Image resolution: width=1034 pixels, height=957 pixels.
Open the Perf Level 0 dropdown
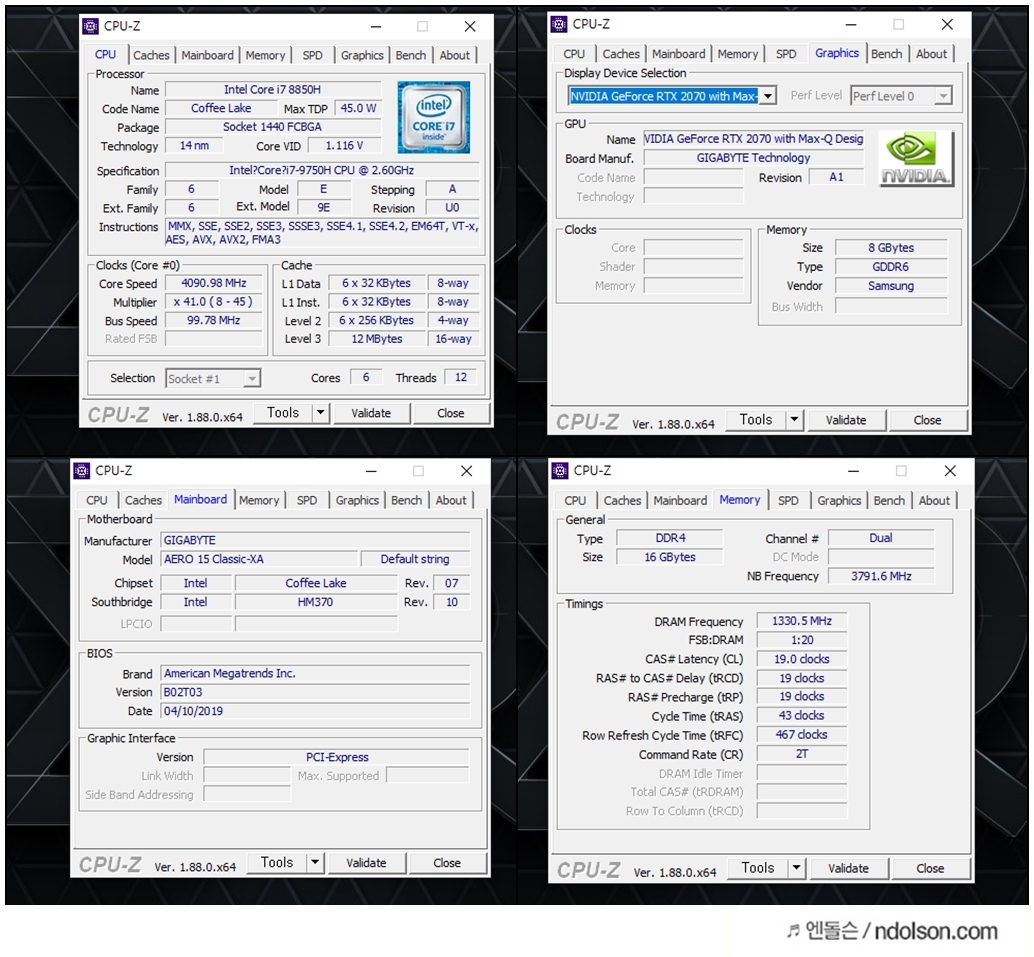point(944,96)
